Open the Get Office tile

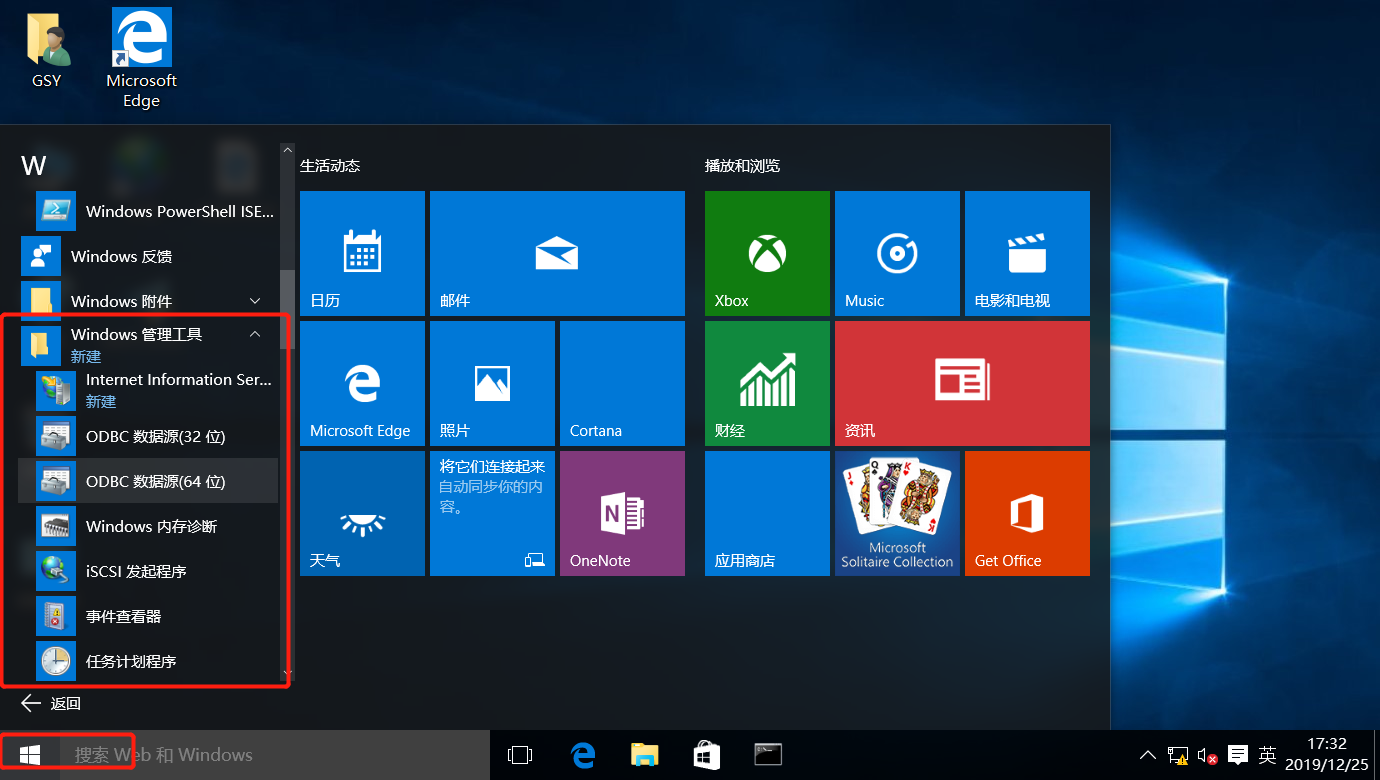click(x=1027, y=513)
